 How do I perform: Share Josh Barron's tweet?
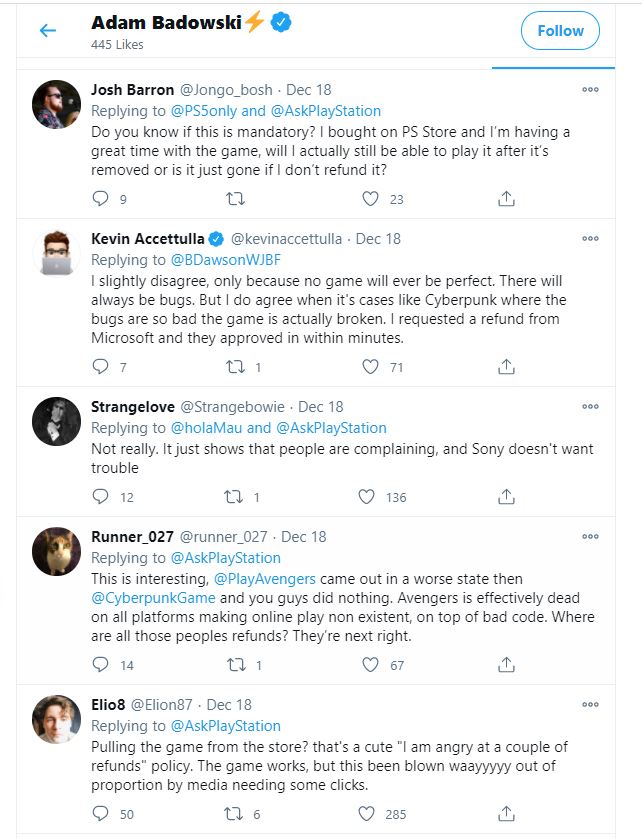506,199
